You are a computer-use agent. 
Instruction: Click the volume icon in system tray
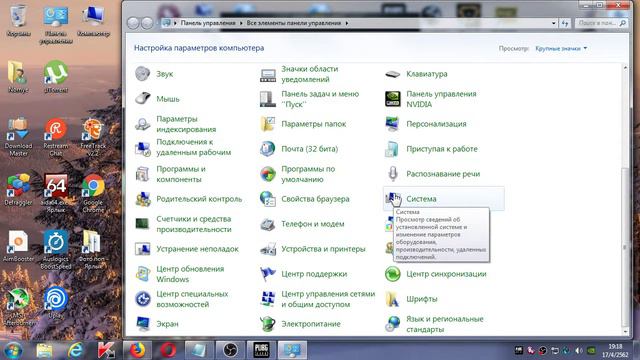pos(578,350)
